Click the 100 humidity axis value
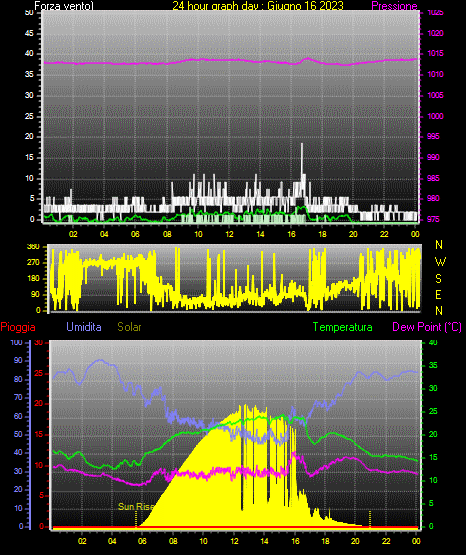The image size is (466, 555). point(17,343)
